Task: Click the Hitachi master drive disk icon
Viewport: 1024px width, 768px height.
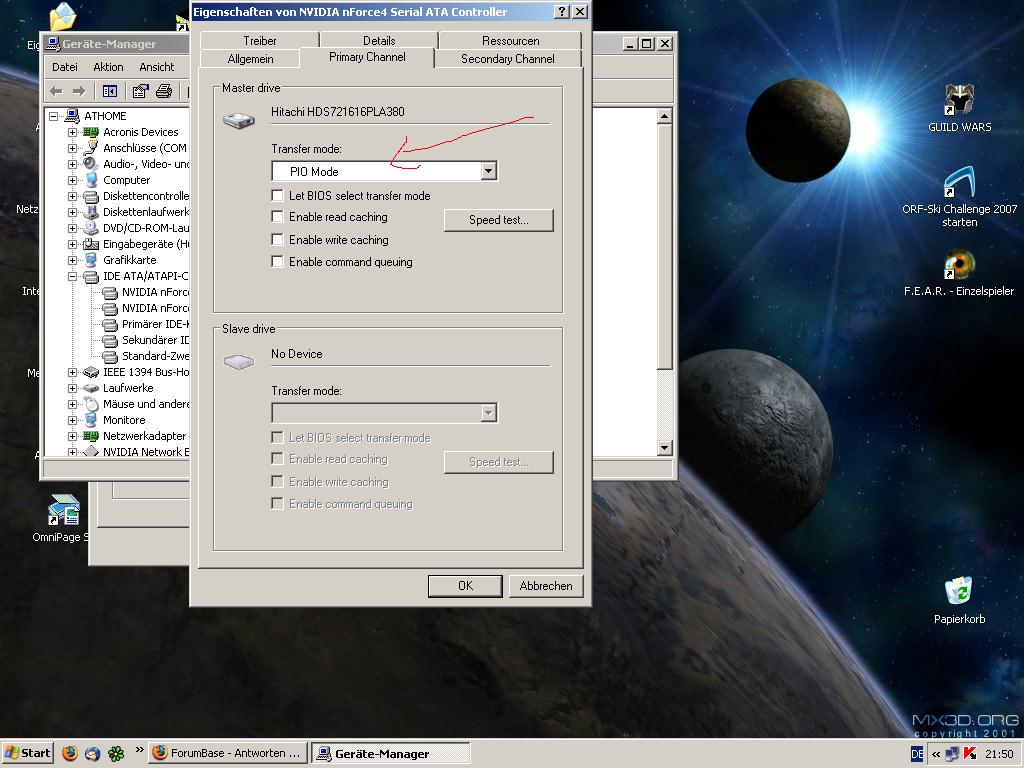Action: coord(239,120)
